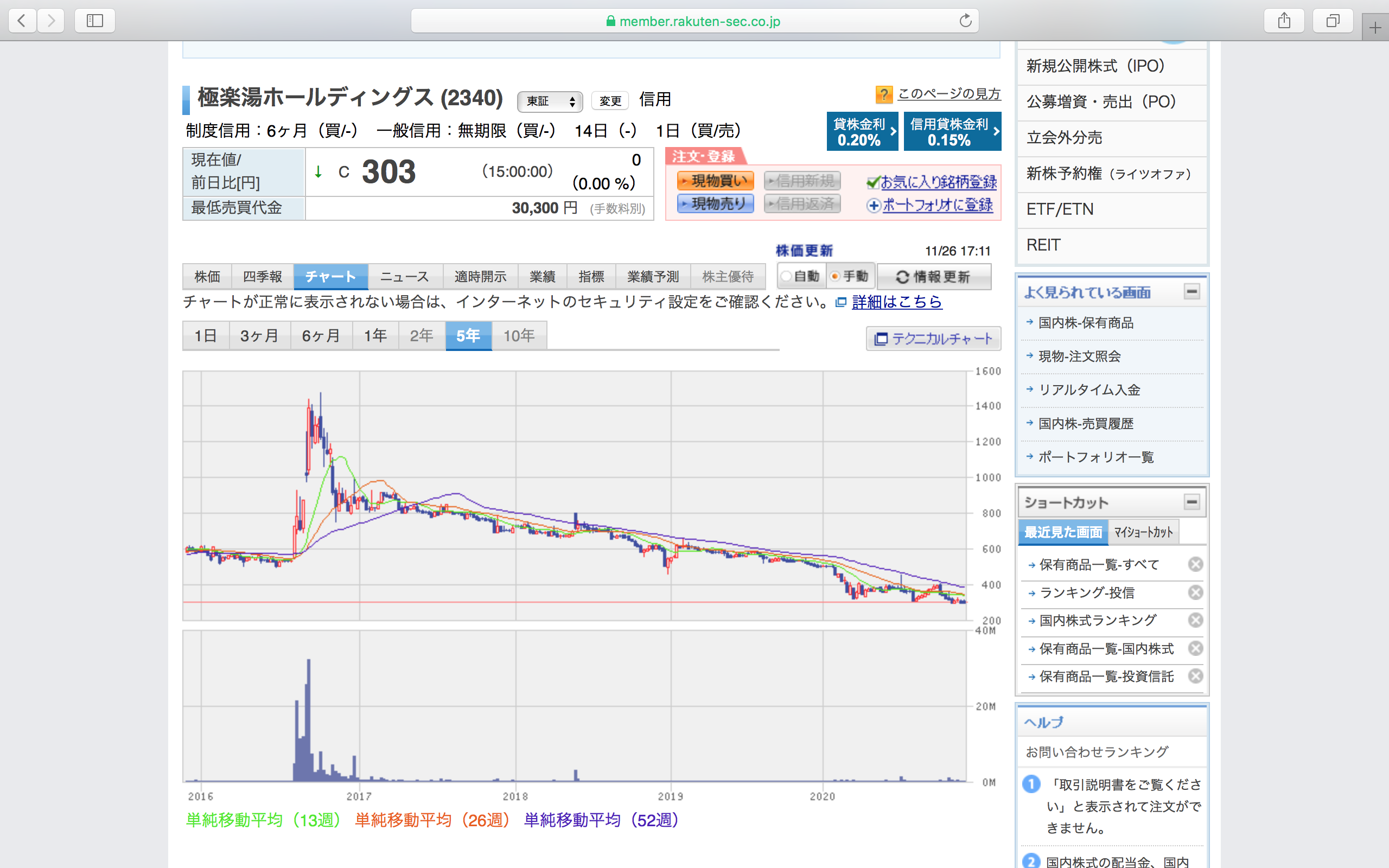The image size is (1389, 868).
Task: Open 新株予約権（ライツオファ） menu item
Action: (x=1112, y=174)
